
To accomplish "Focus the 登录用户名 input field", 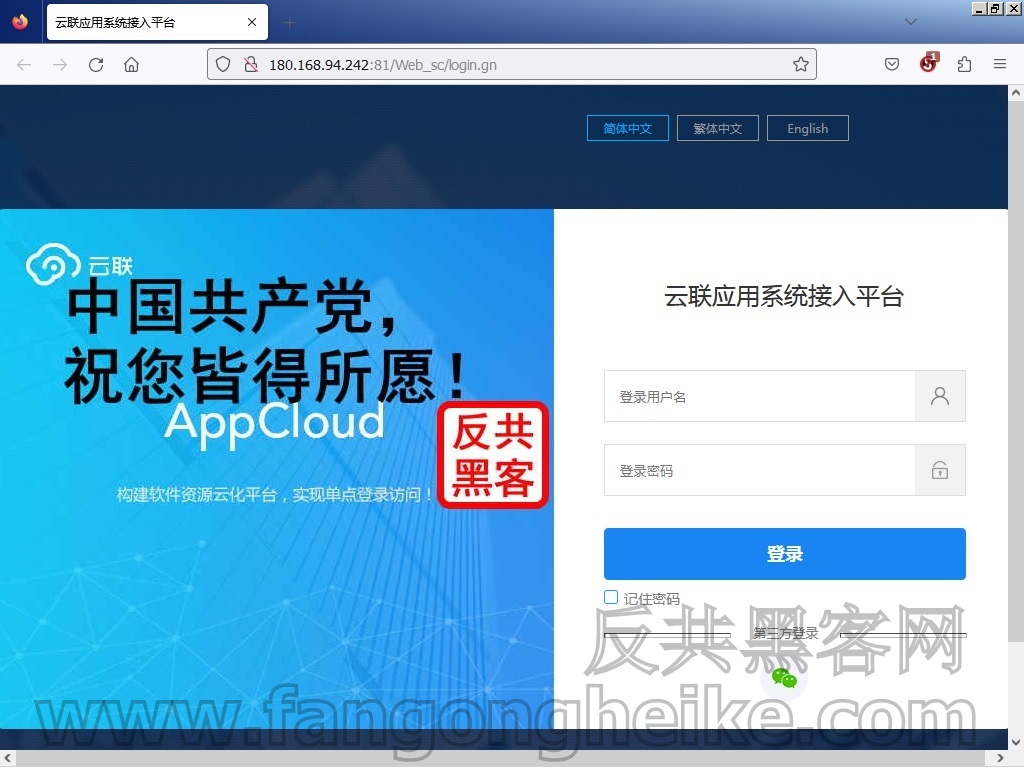I will click(760, 396).
